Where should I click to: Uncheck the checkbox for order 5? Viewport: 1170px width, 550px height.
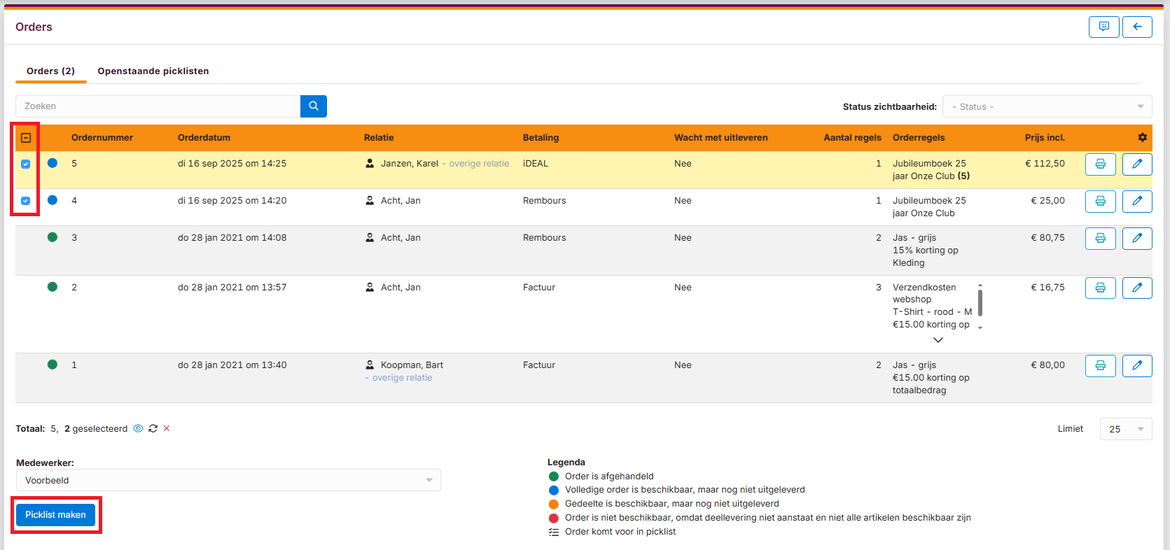click(26, 164)
